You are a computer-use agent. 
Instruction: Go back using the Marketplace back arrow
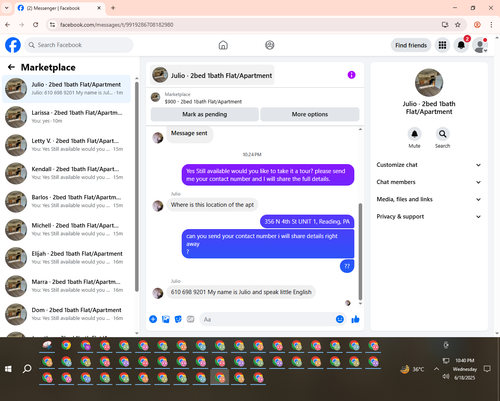11,67
